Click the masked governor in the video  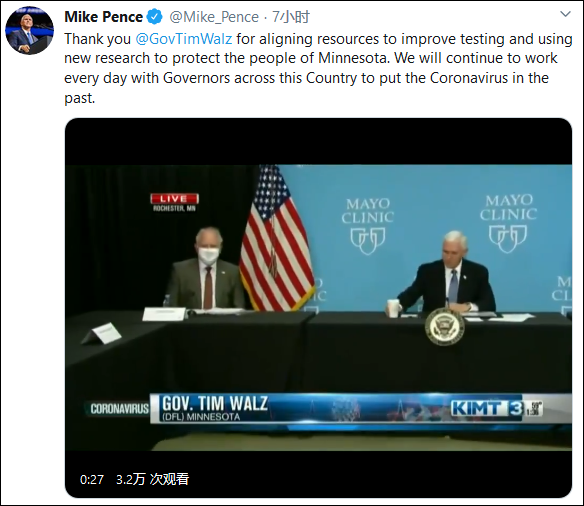pos(206,269)
